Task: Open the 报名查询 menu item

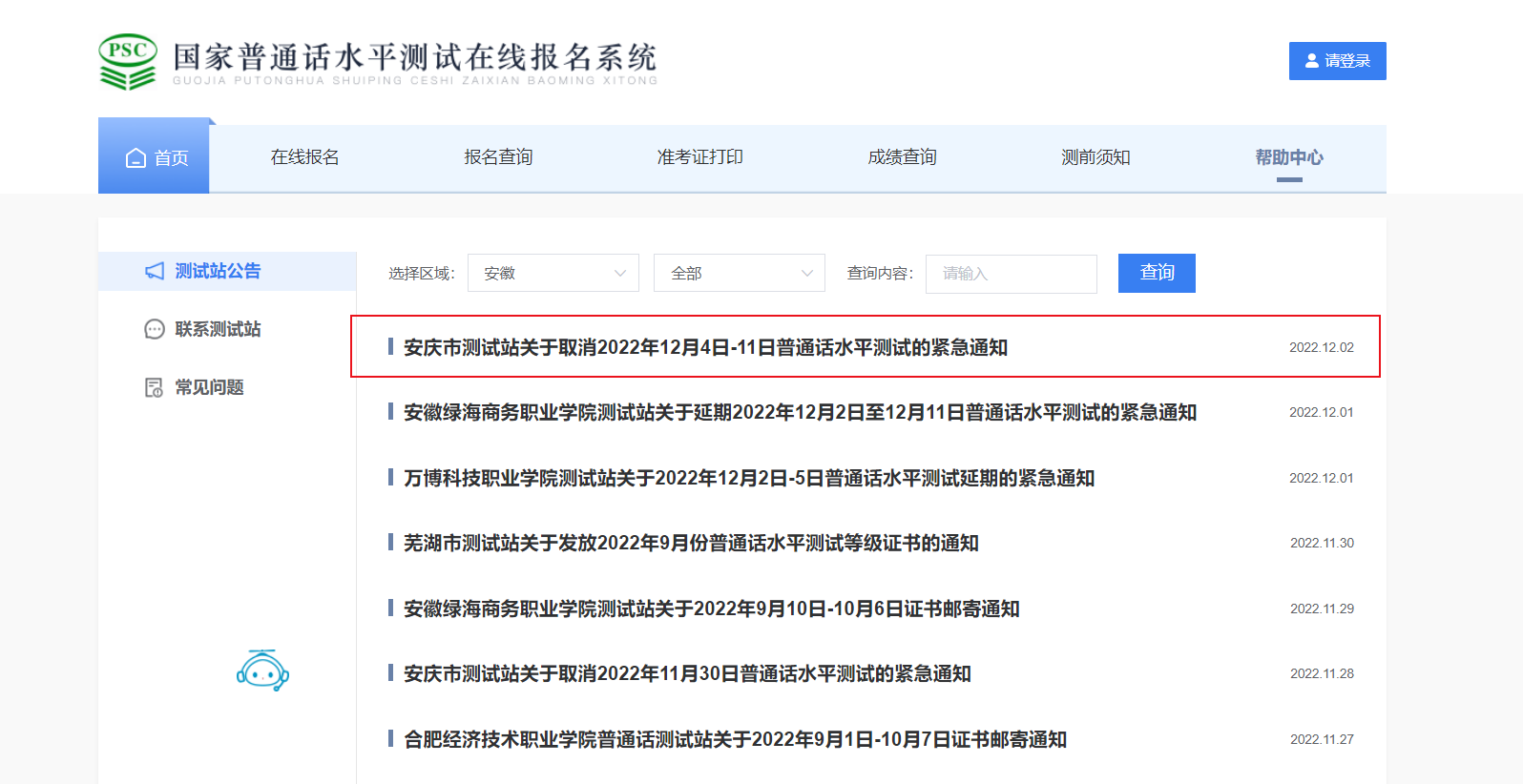Action: [498, 157]
